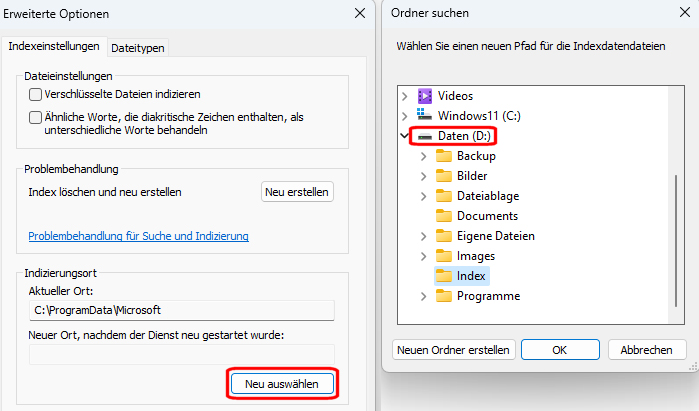Click the Images folder icon
This screenshot has width=699, height=411.
pyautogui.click(x=444, y=256)
